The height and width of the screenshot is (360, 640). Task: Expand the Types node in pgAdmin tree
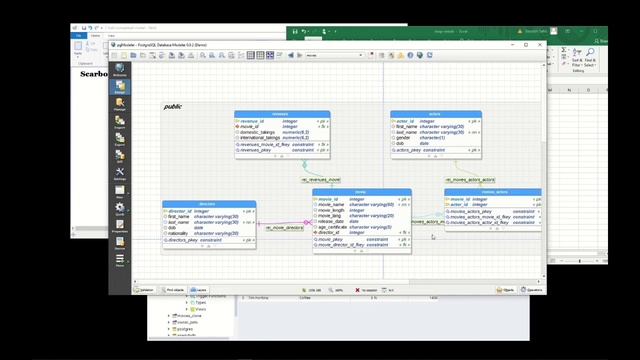point(187,303)
